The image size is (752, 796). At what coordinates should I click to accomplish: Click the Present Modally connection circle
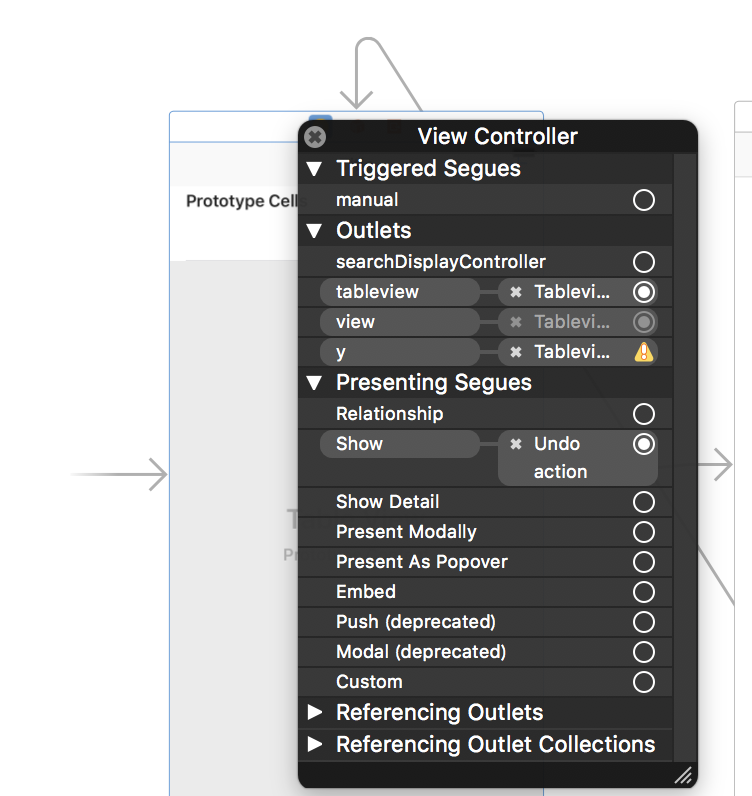(644, 532)
